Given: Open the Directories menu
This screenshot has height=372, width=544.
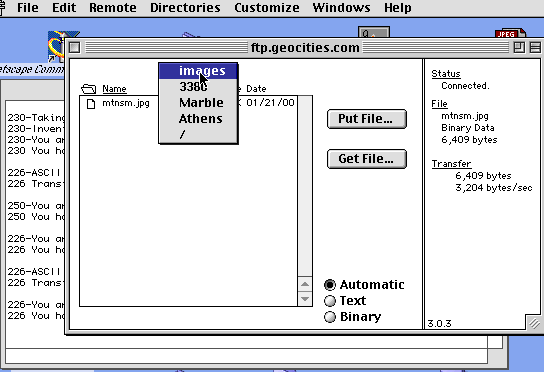Looking at the screenshot, I should pos(185,7).
